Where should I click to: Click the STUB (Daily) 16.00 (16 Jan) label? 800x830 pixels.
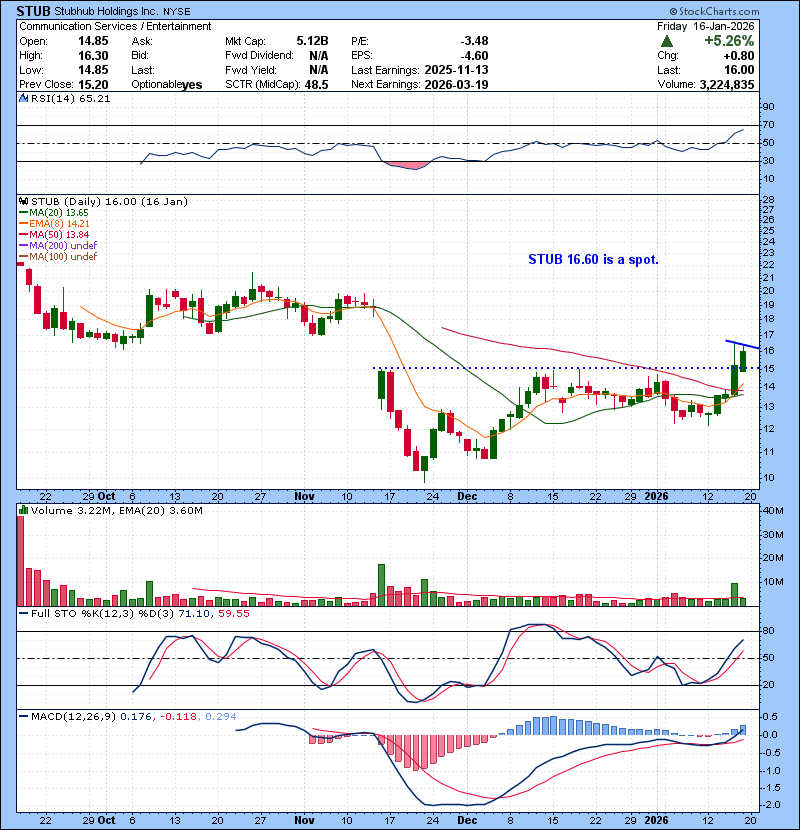click(x=109, y=201)
